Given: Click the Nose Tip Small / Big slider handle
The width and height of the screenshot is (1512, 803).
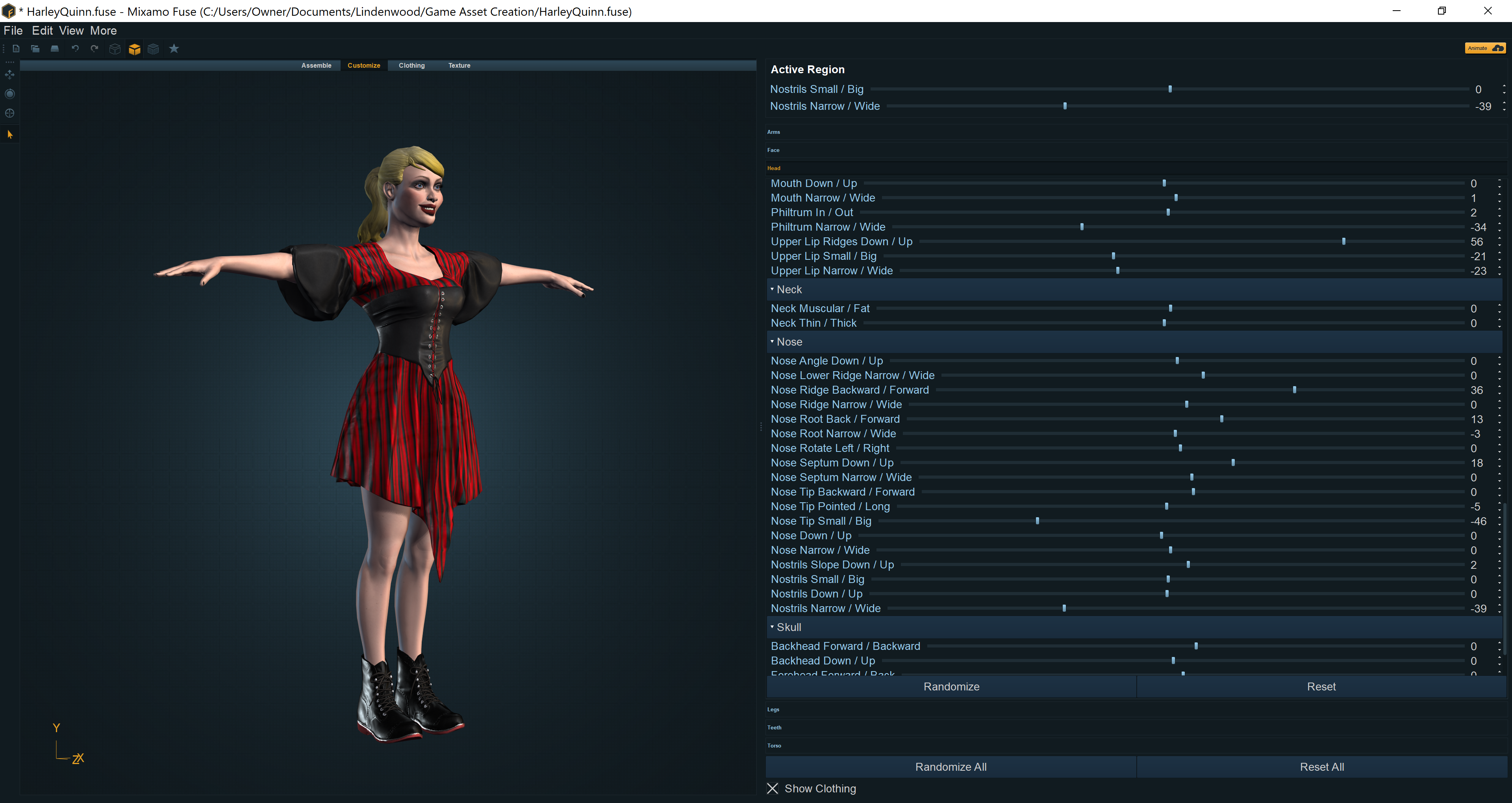Looking at the screenshot, I should pyautogui.click(x=1038, y=521).
